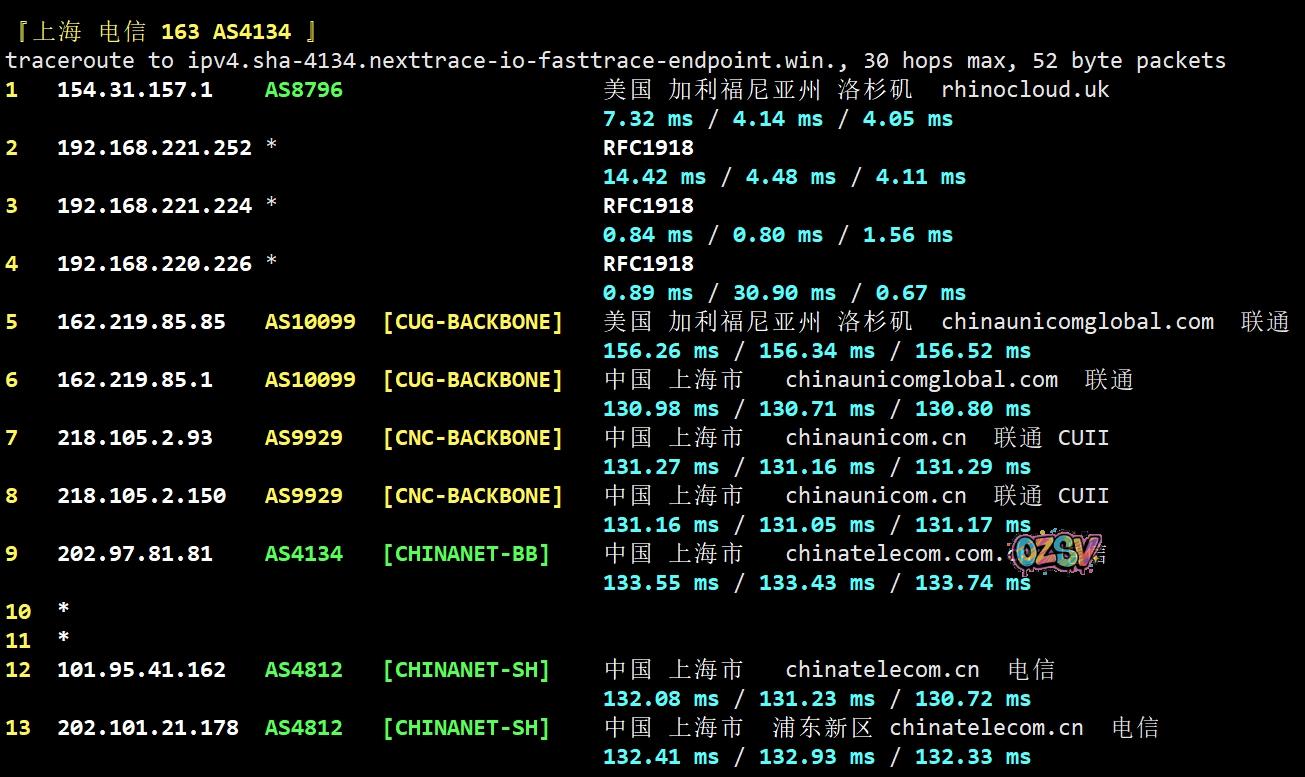Screen dimensions: 1305x777
Task: Click the IP address 162.219.85.85
Action: [141, 322]
